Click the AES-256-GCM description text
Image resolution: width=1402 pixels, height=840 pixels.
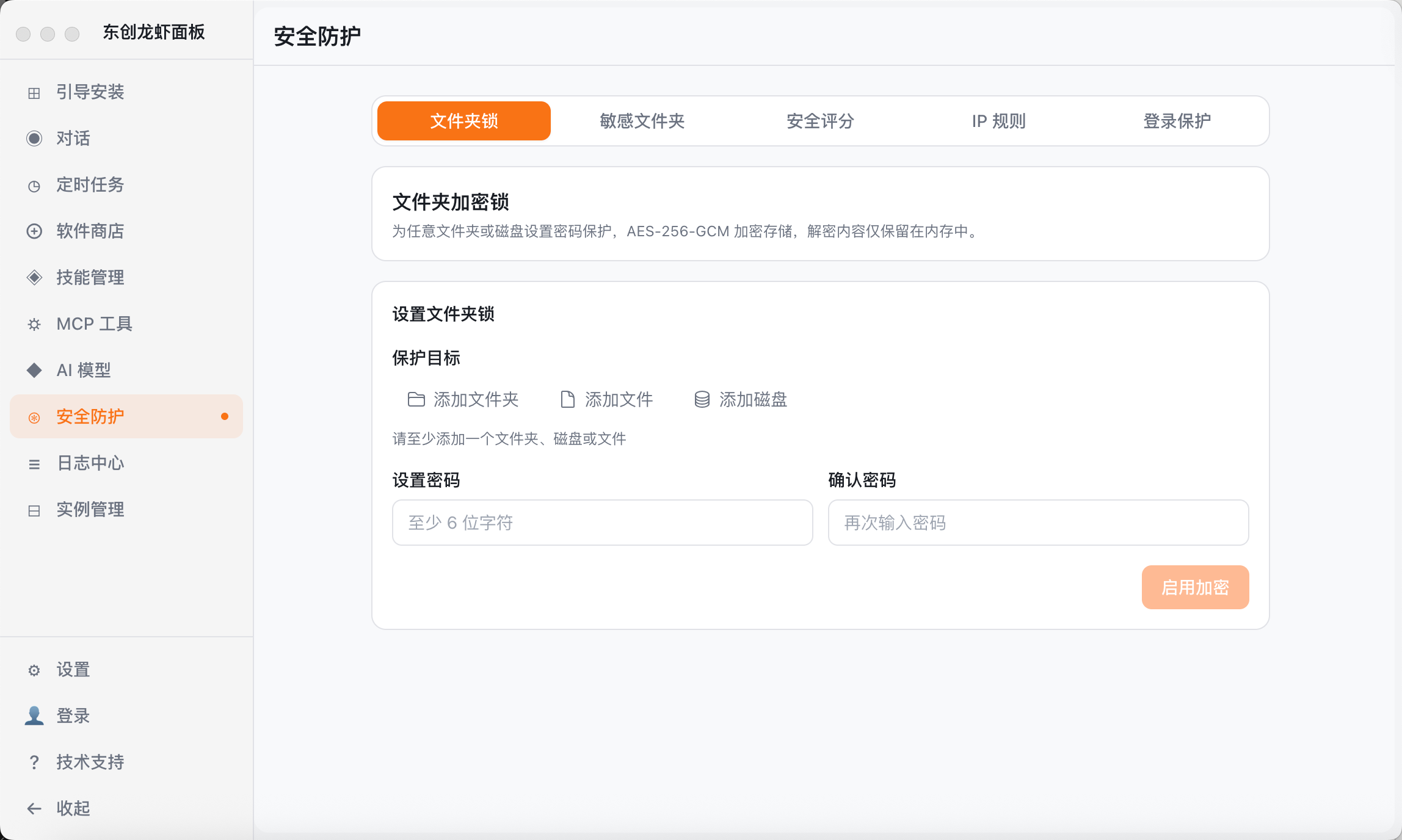click(686, 231)
